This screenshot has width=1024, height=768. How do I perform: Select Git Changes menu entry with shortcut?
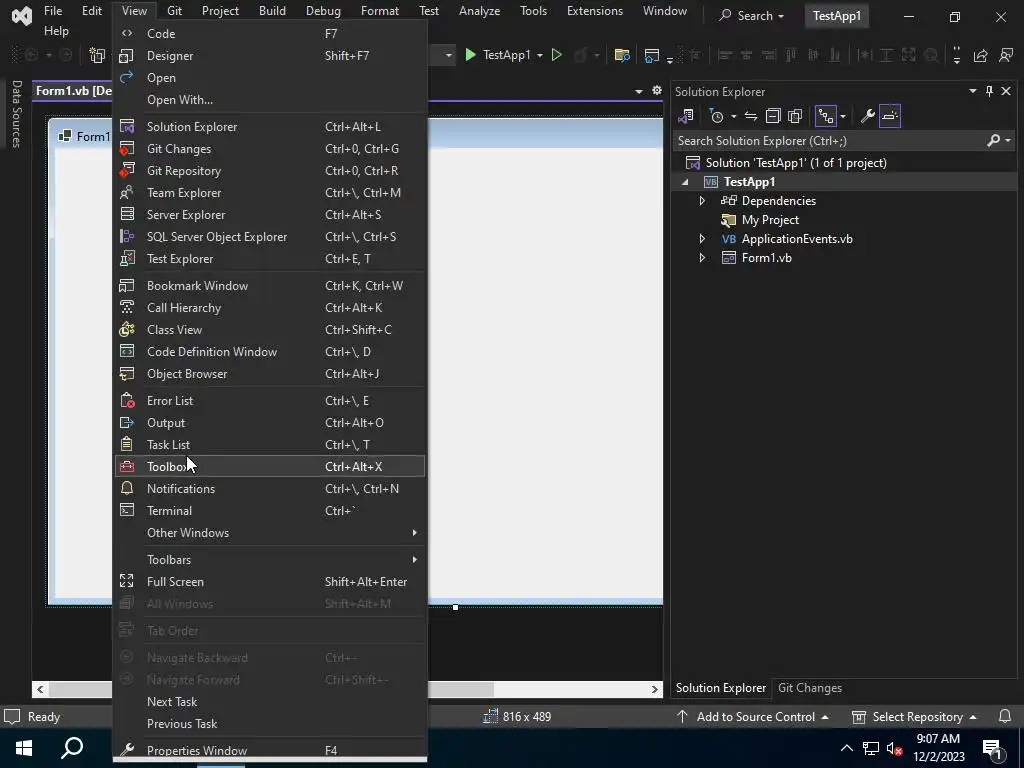[x=270, y=149]
